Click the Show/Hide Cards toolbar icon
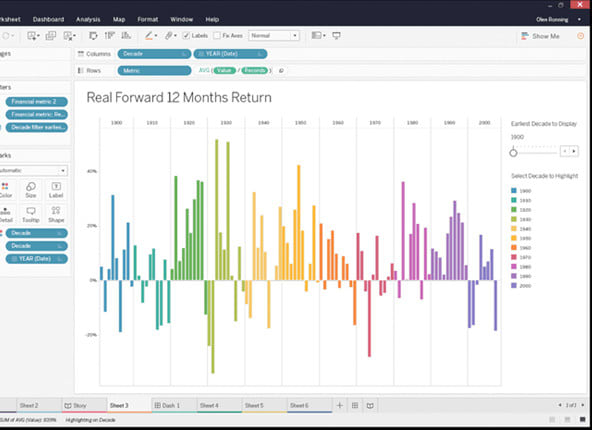The height and width of the screenshot is (430, 592). coord(316,35)
